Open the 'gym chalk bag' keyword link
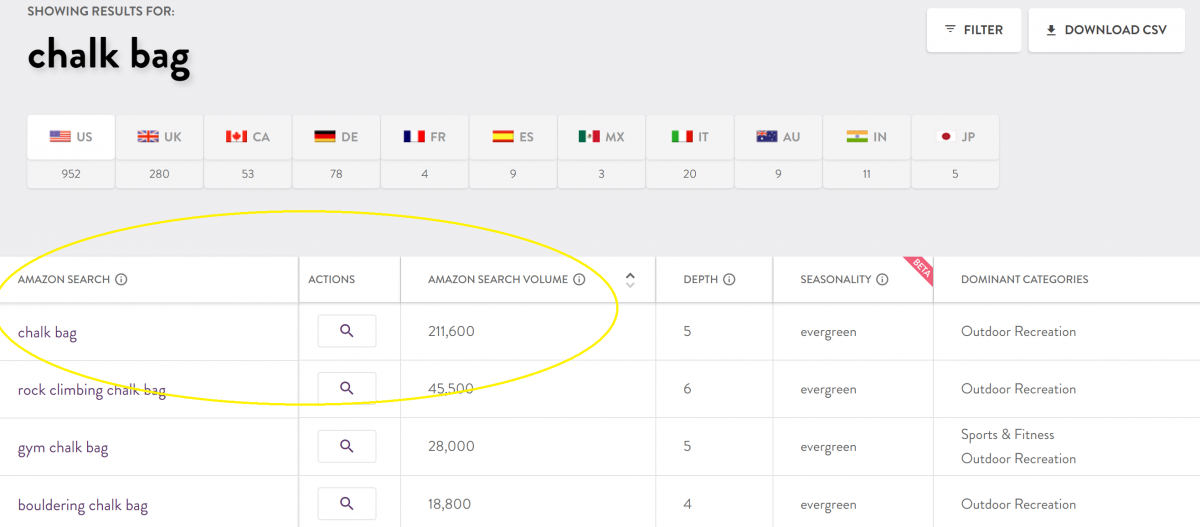 click(x=63, y=447)
